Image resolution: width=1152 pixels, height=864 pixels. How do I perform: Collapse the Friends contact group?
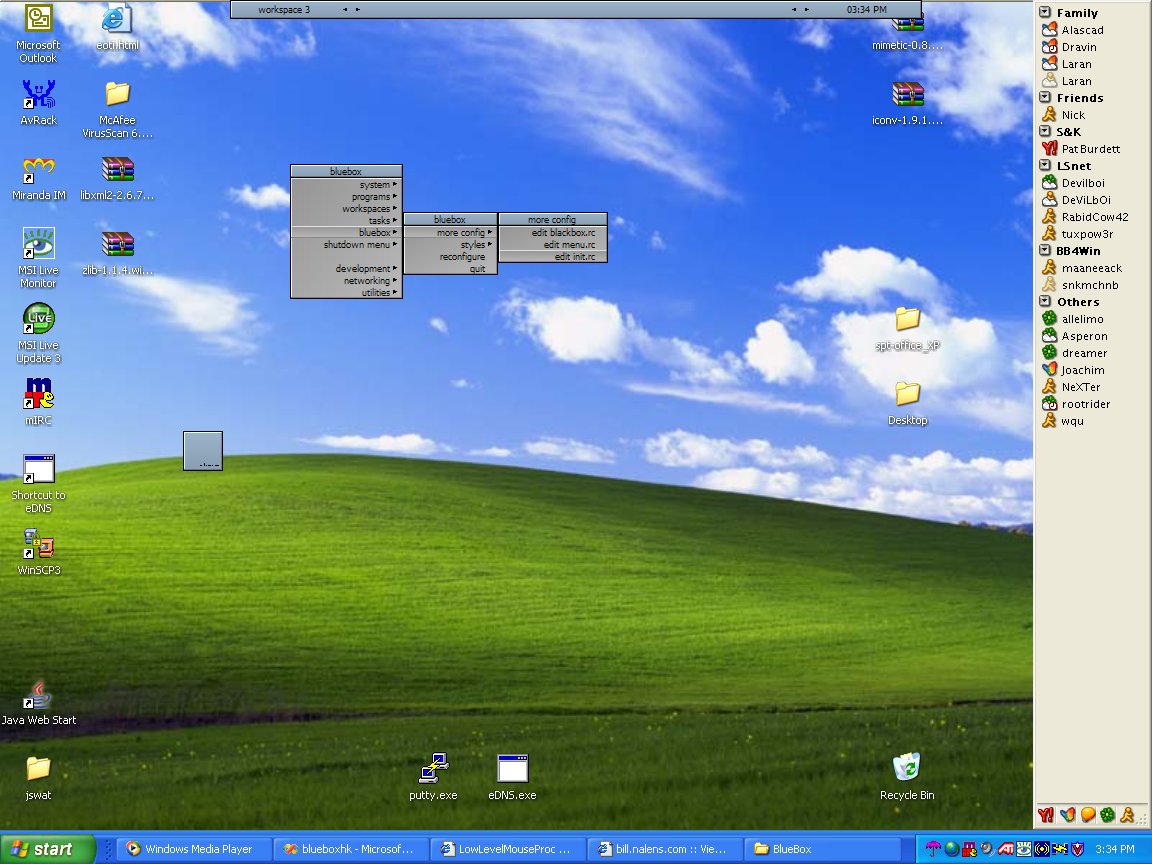1045,97
